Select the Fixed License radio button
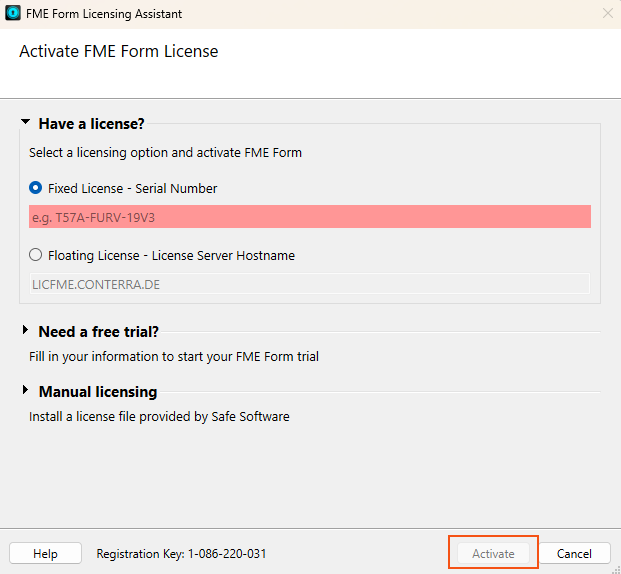The height and width of the screenshot is (574, 621). click(x=35, y=188)
